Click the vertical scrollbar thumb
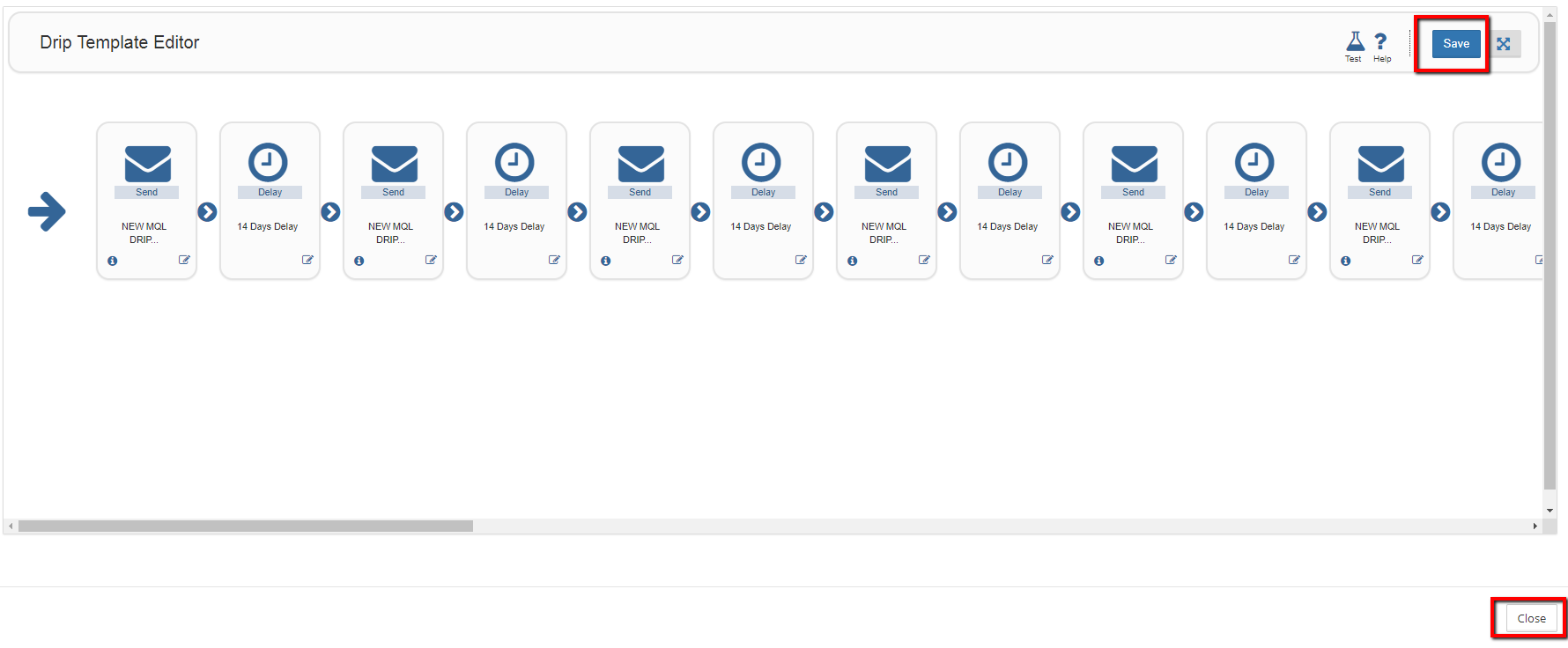The width and height of the screenshot is (1568, 648). pyautogui.click(x=1550, y=255)
